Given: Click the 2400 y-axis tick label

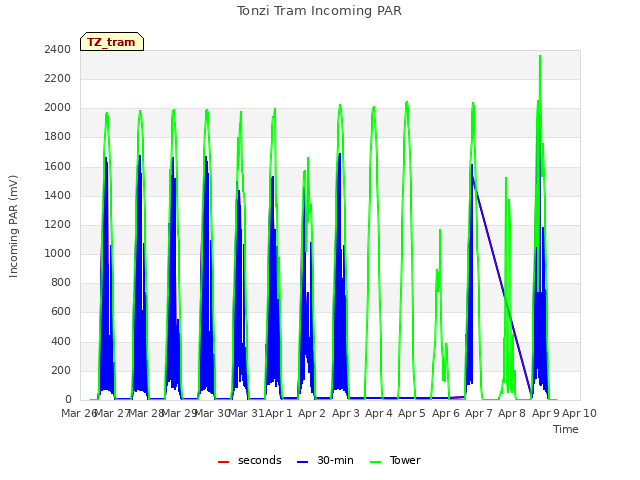Looking at the screenshot, I should tap(58, 49).
